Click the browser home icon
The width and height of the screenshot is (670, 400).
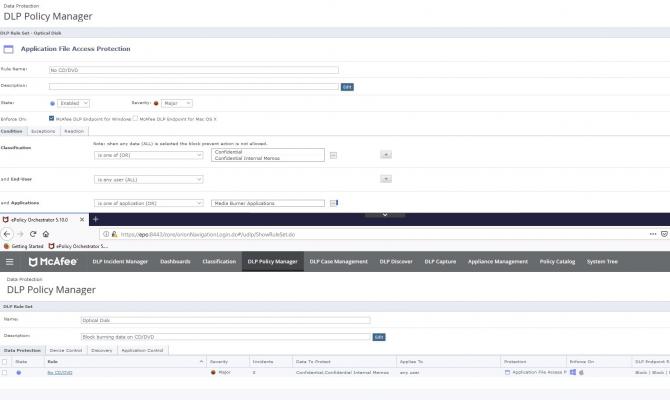(x=46, y=234)
